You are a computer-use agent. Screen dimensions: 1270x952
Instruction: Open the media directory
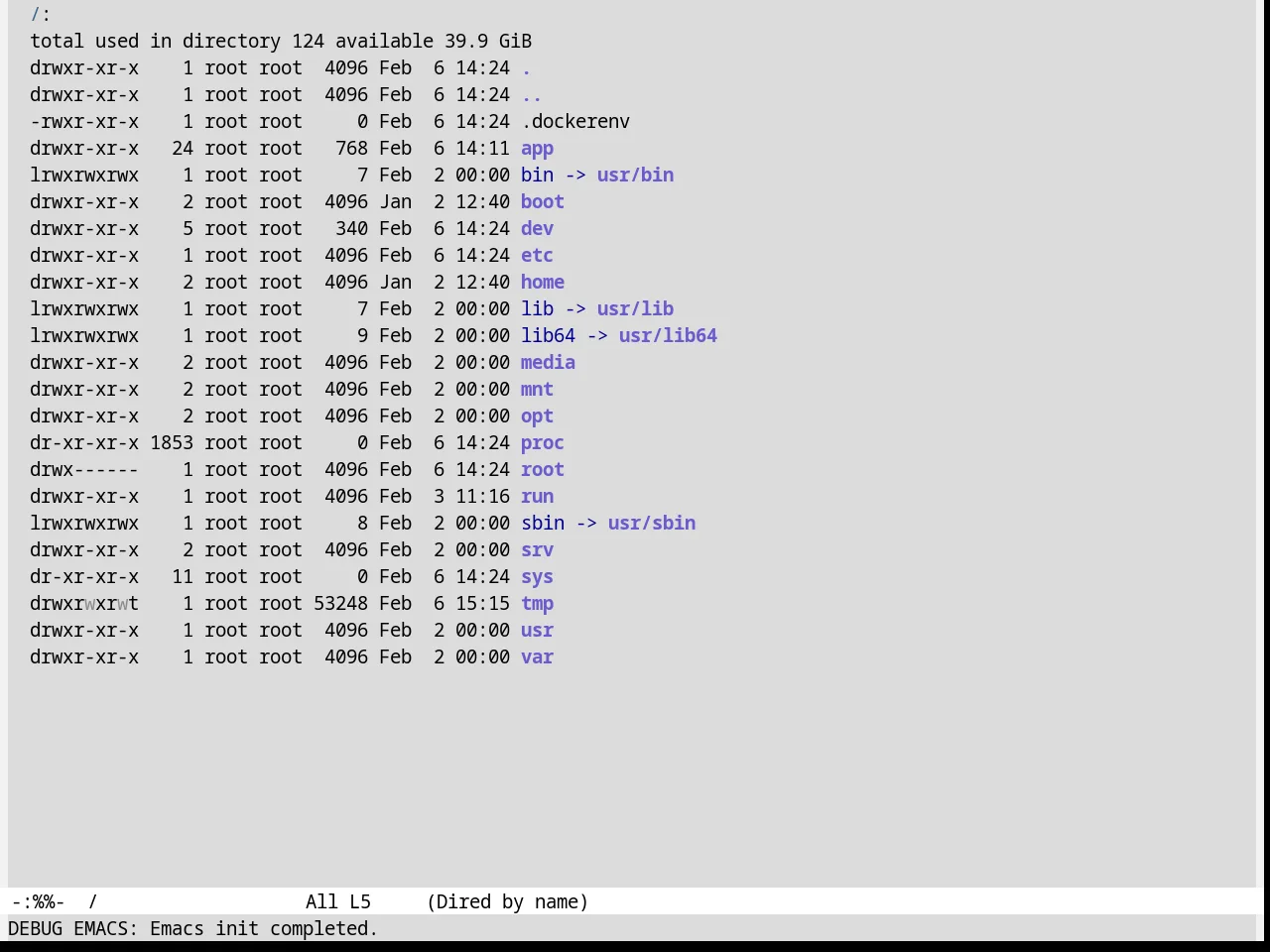(x=548, y=363)
